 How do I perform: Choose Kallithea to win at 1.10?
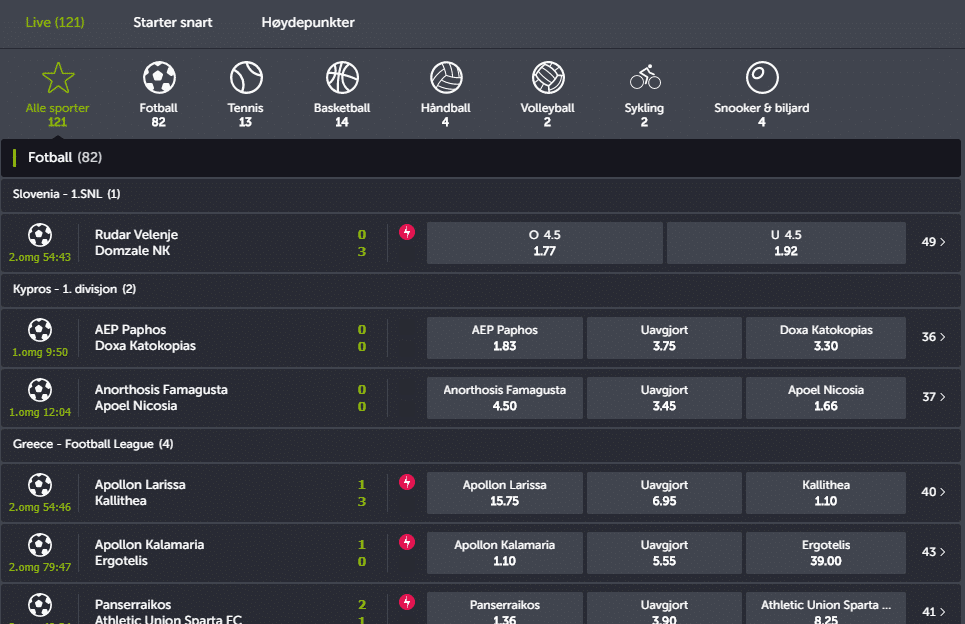(x=825, y=493)
